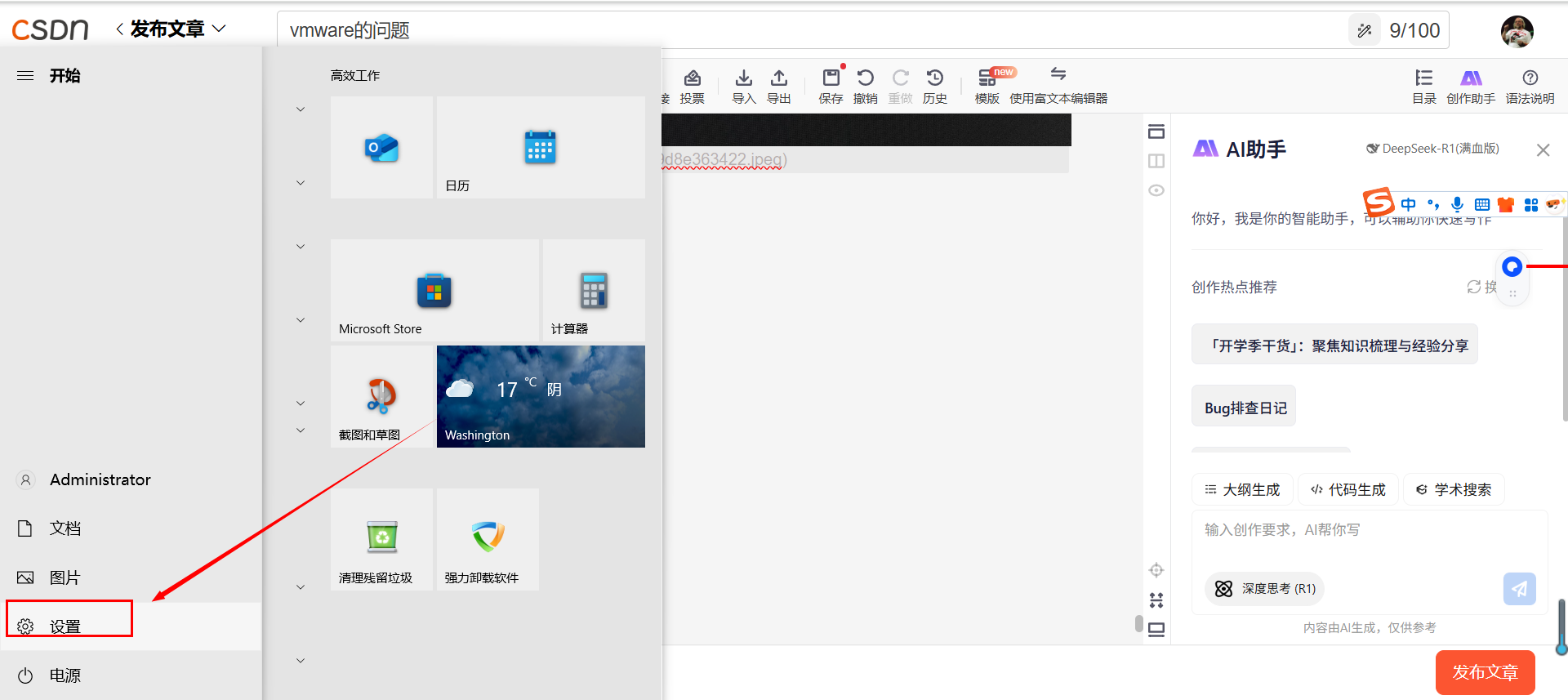Image resolution: width=1568 pixels, height=700 pixels.
Task: Switch to 使用富文本编辑器
Action: 1058,87
